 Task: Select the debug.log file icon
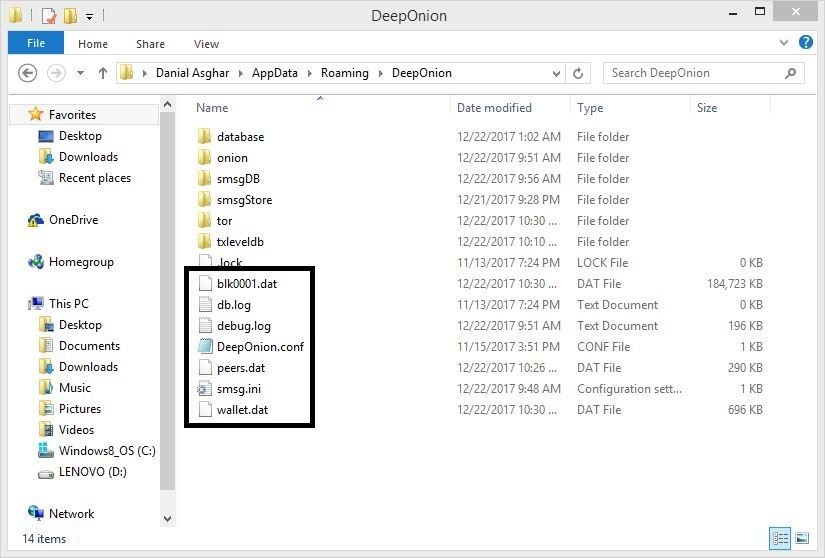205,326
